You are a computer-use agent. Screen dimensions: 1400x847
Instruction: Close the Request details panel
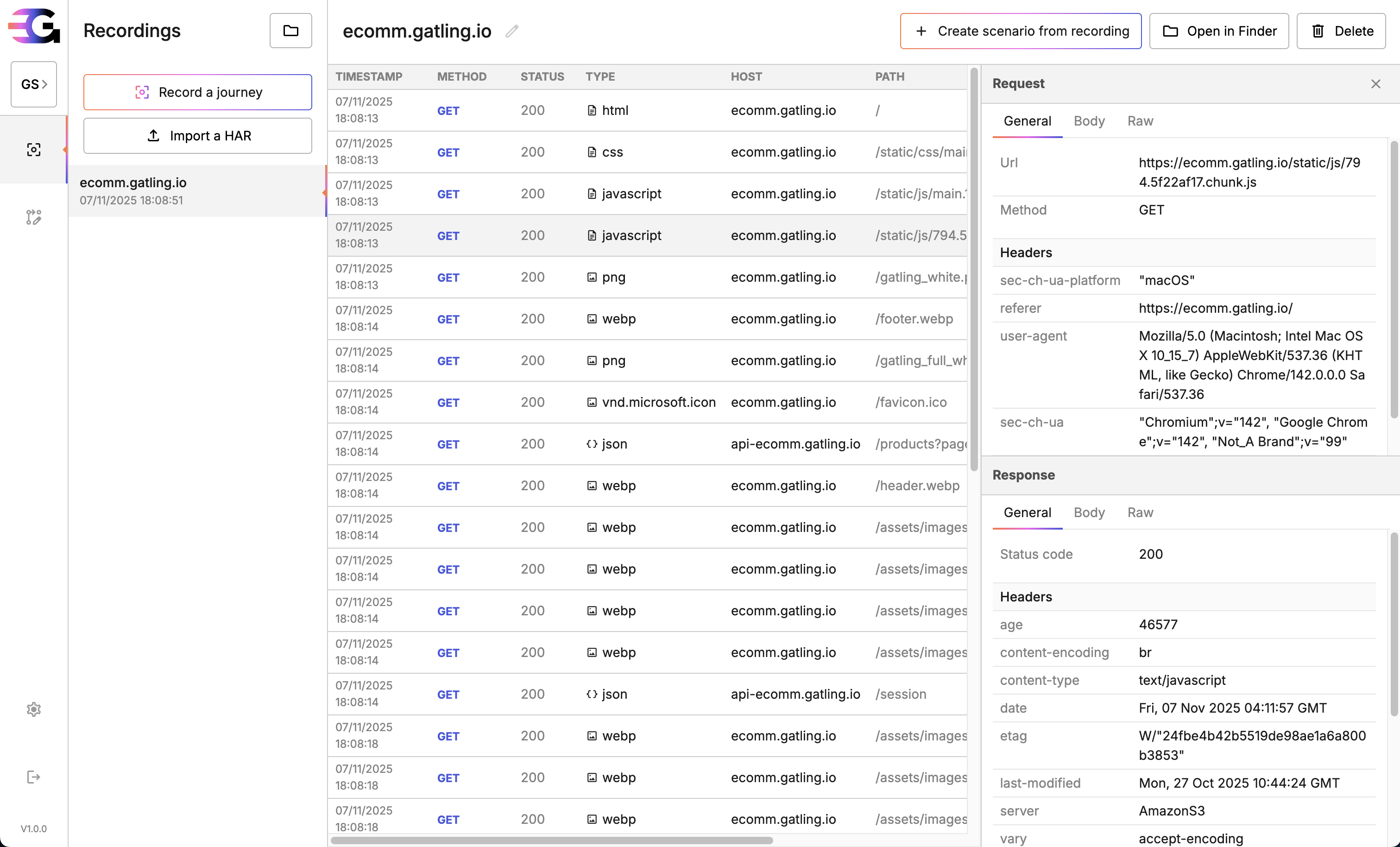point(1375,84)
